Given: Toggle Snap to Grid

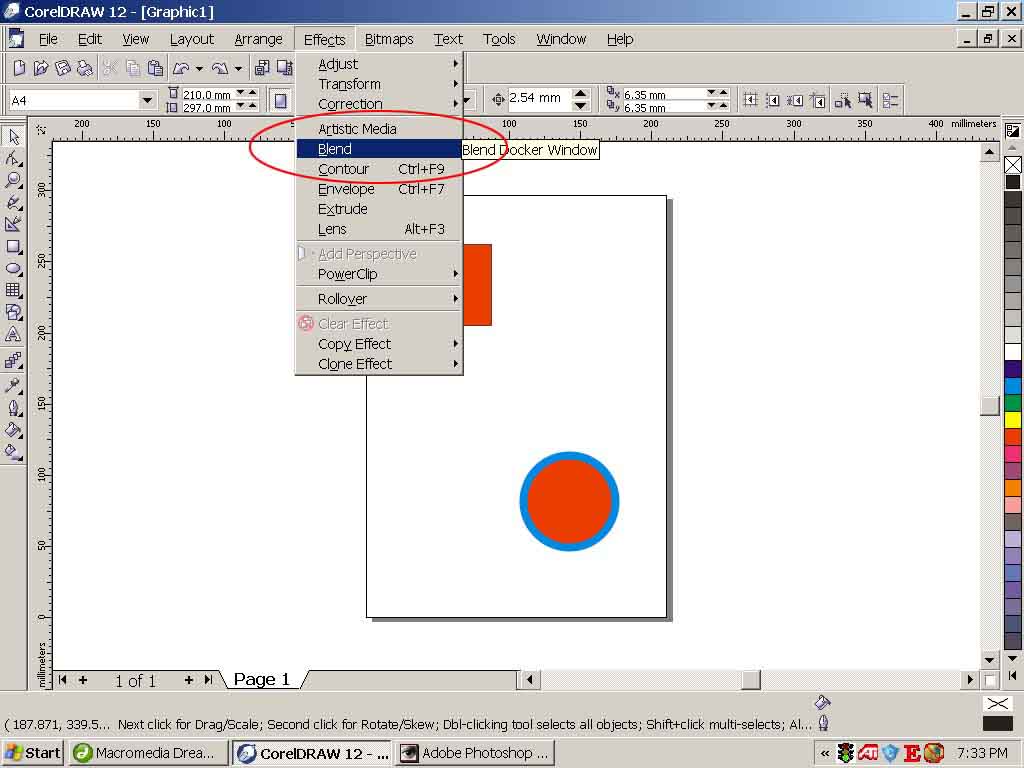Looking at the screenshot, I should 750,100.
